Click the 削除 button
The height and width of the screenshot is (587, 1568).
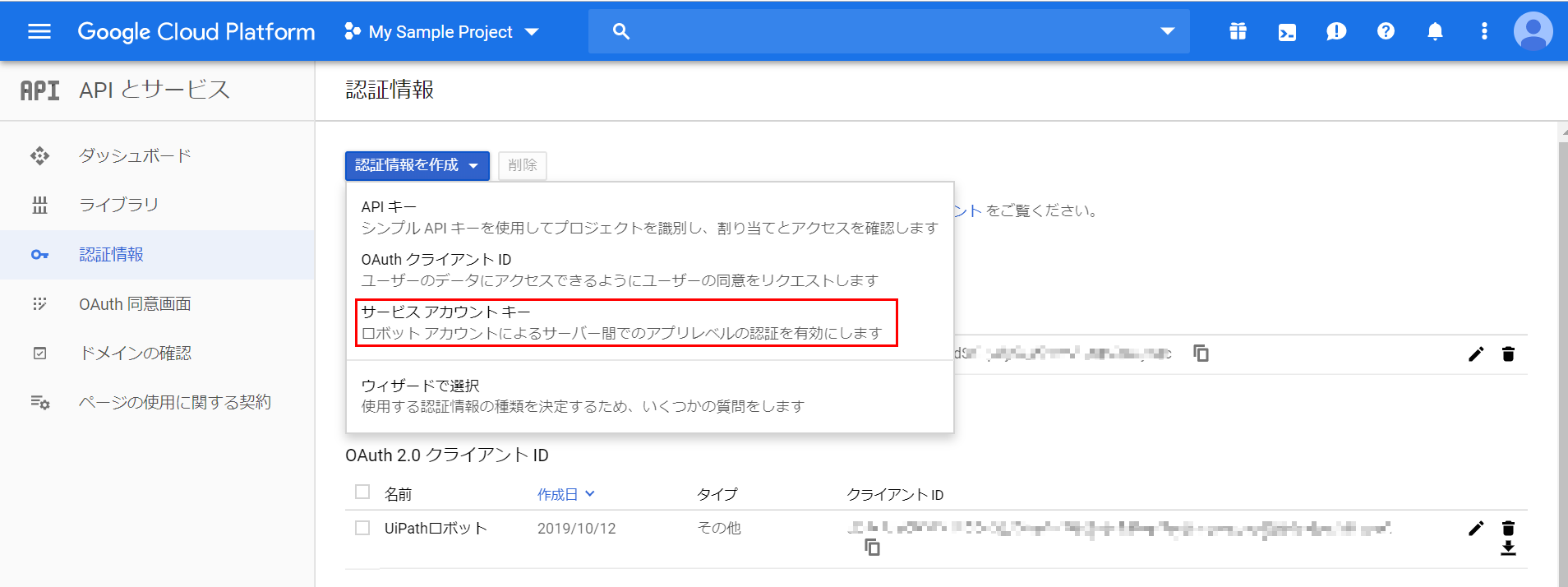point(522,165)
